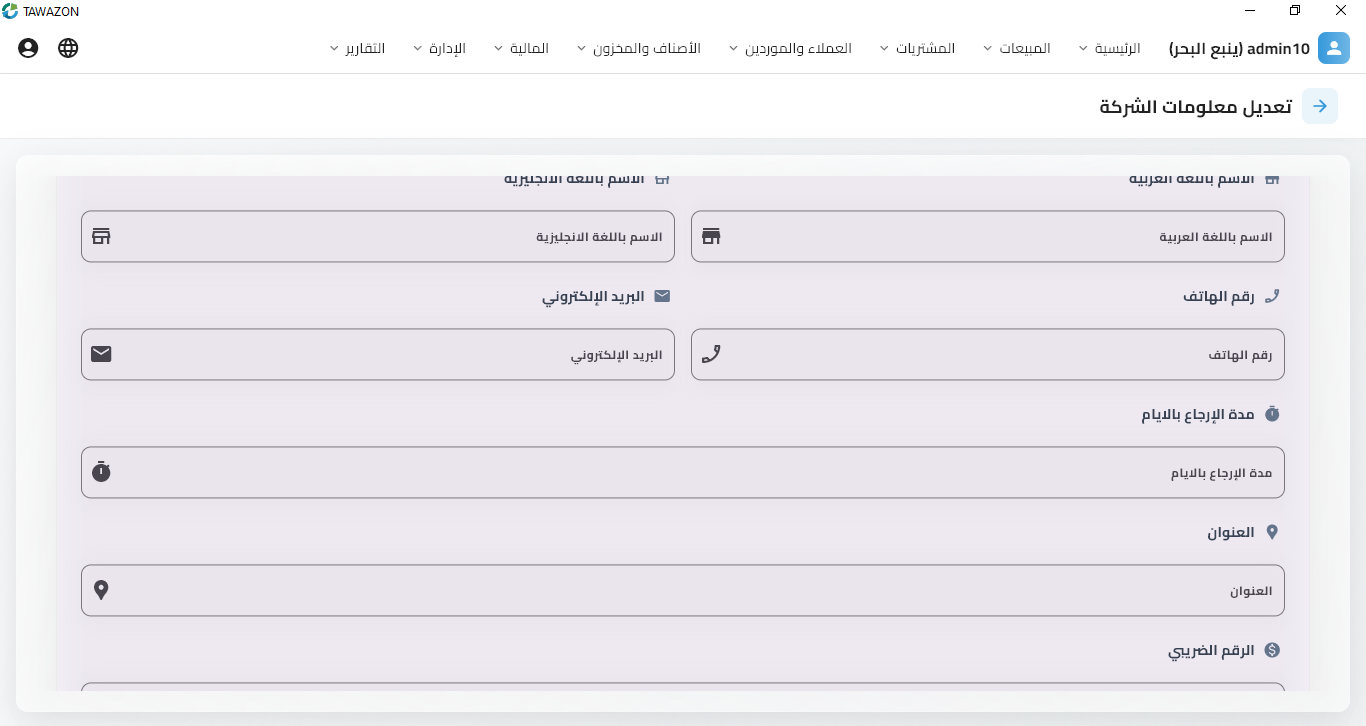This screenshot has width=1366, height=726.
Task: Click the user account icon at top left
Action: pos(28,48)
